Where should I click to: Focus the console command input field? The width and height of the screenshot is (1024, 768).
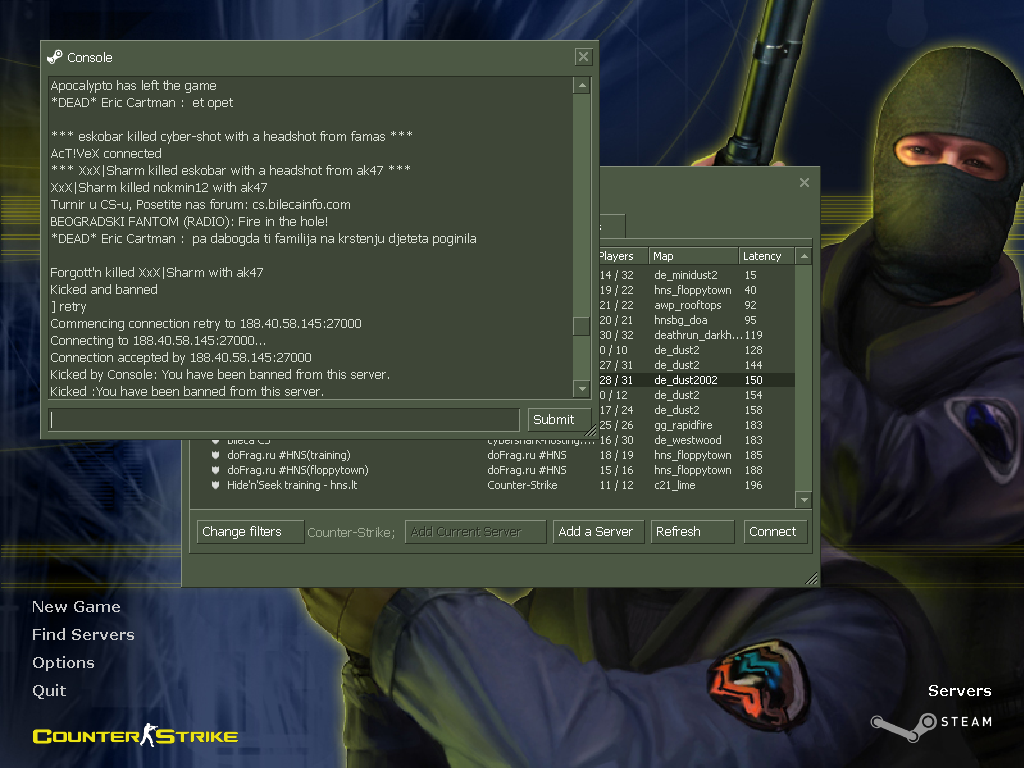click(284, 420)
